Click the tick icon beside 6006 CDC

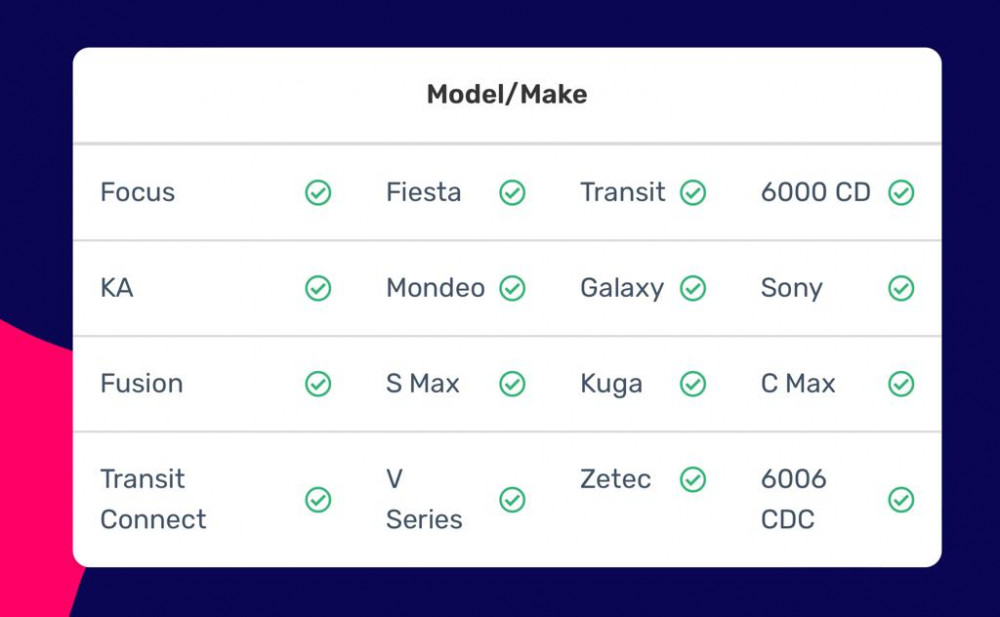point(901,500)
